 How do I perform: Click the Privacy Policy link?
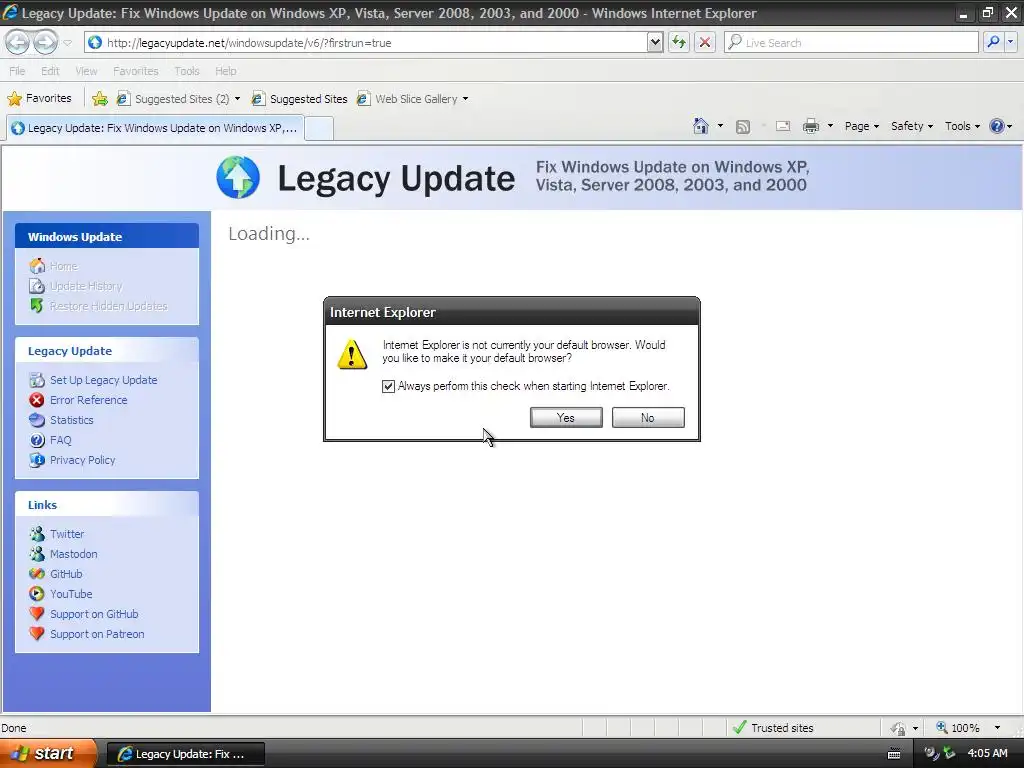pyautogui.click(x=82, y=460)
